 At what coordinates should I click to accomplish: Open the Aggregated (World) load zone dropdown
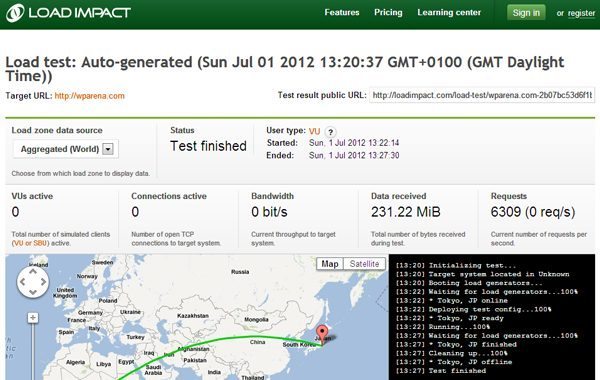tap(66, 149)
